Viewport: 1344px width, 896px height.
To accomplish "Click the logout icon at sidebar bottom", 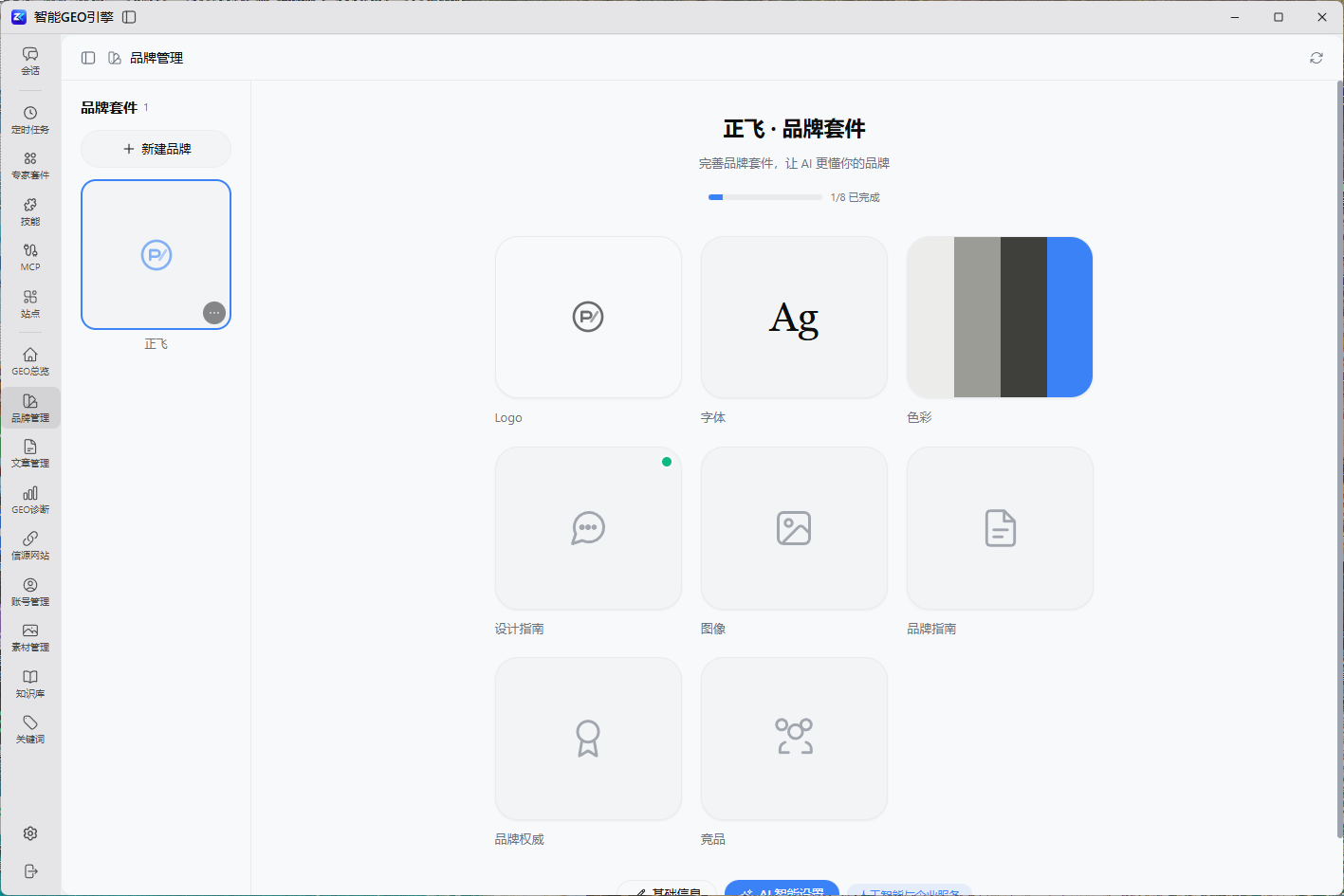I will (x=30, y=870).
